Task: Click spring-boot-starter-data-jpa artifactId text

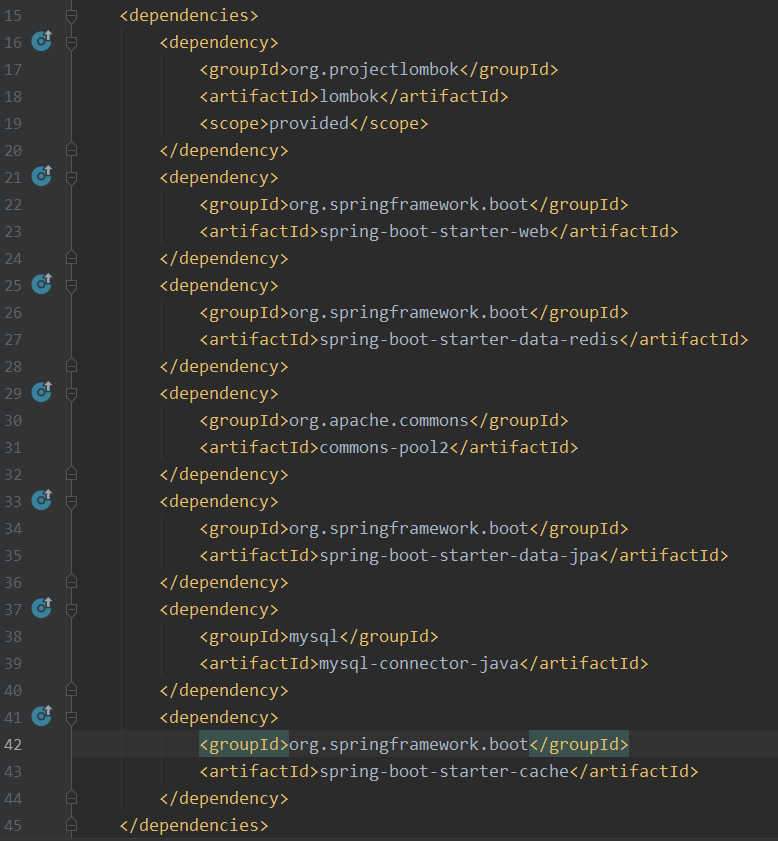Action: click(x=460, y=556)
